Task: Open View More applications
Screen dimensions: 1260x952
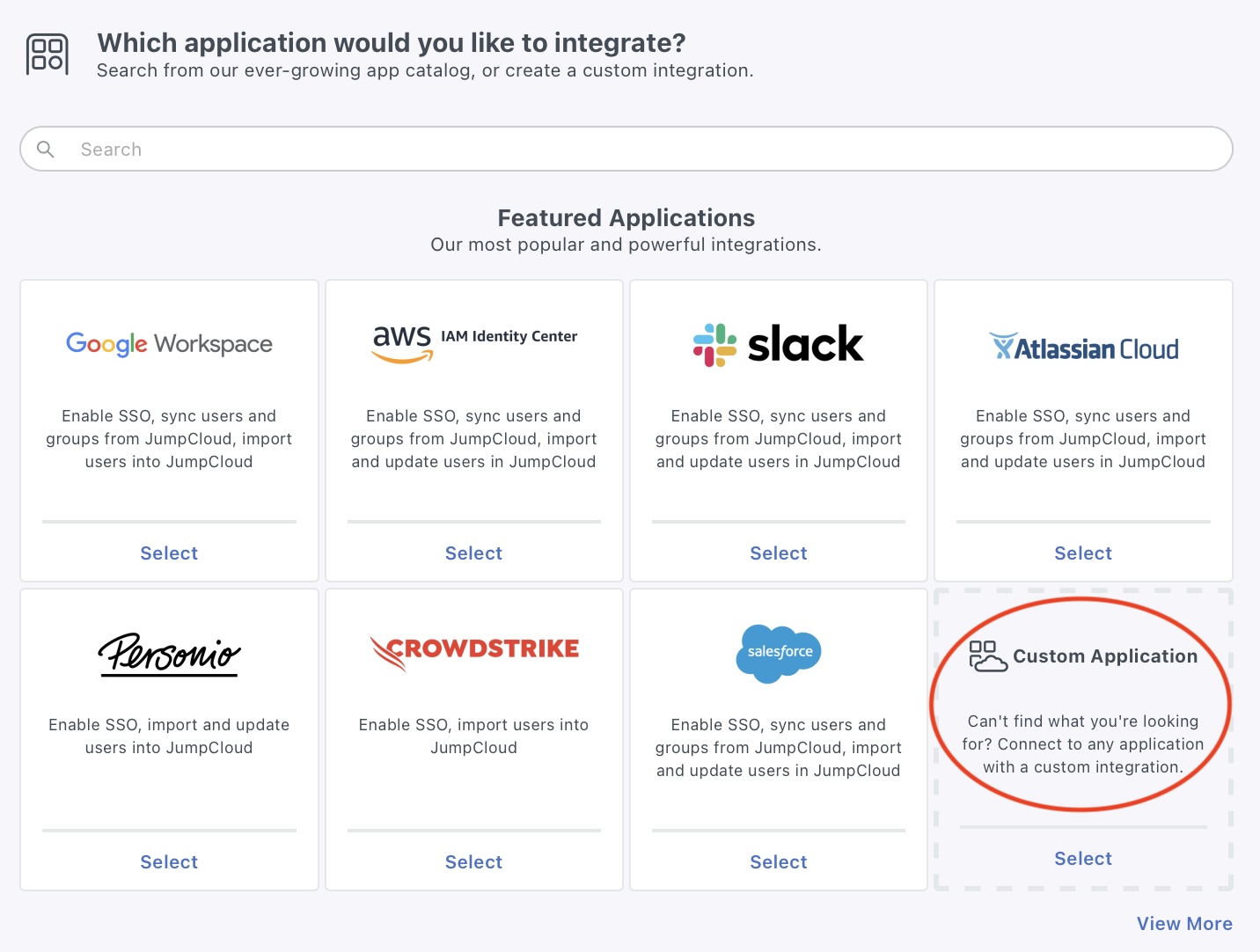Action: coord(1184,923)
